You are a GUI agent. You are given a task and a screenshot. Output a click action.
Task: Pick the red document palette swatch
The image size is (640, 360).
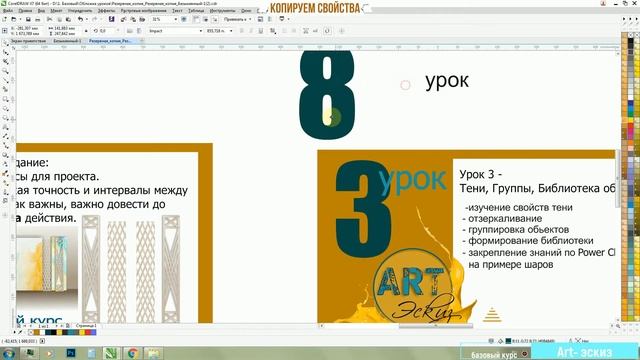click(89, 333)
